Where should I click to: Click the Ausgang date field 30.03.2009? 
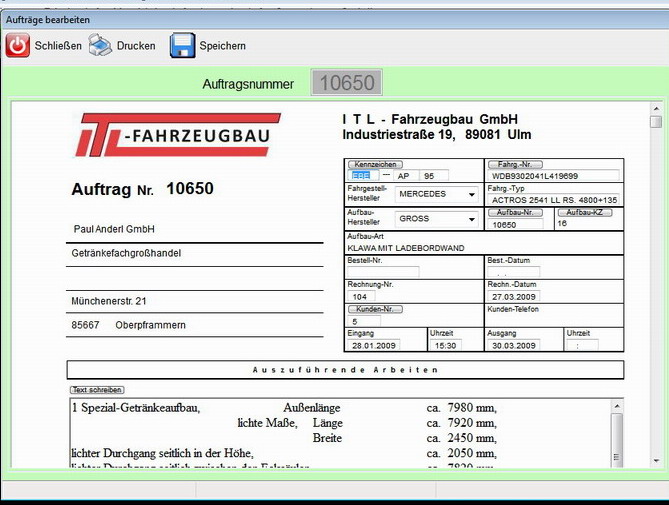coord(514,345)
